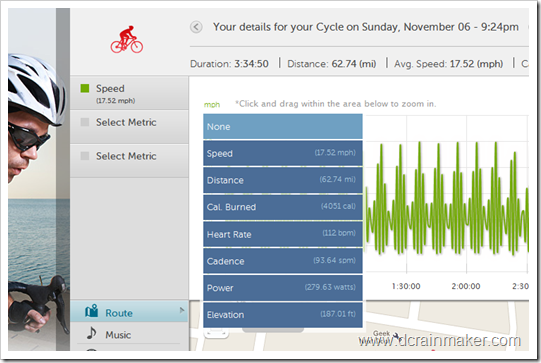The width and height of the screenshot is (541, 363).
Task: Go back using the circled left arrow
Action: point(196,27)
